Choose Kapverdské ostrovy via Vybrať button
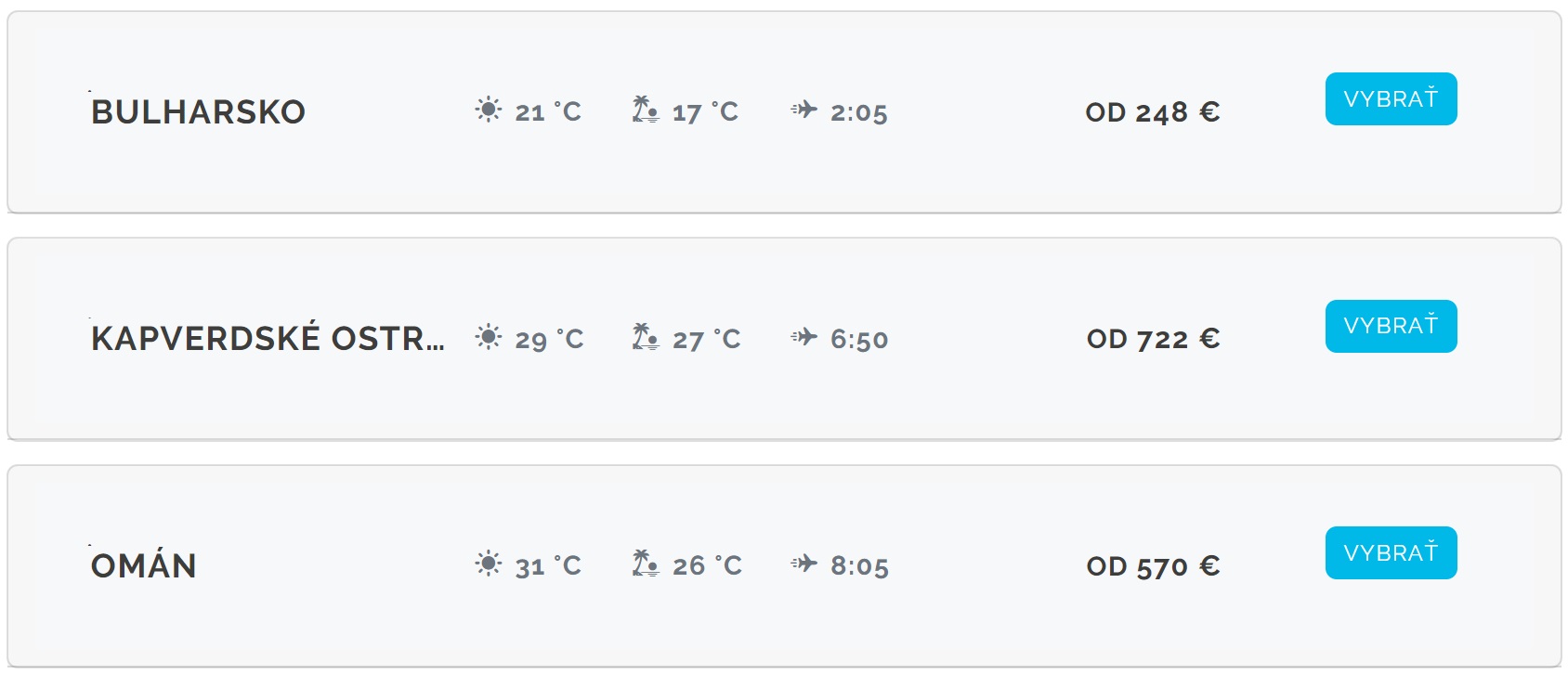The image size is (1568, 674). [x=1391, y=326]
